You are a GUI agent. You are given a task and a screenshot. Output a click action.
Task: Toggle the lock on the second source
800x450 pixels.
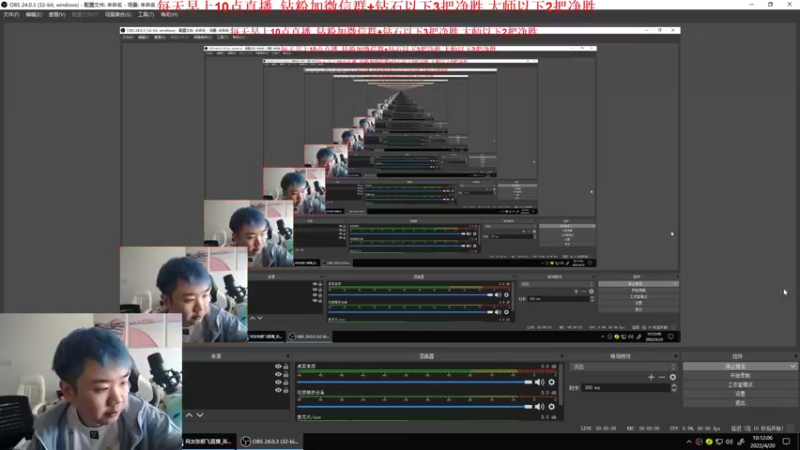pyautogui.click(x=286, y=374)
